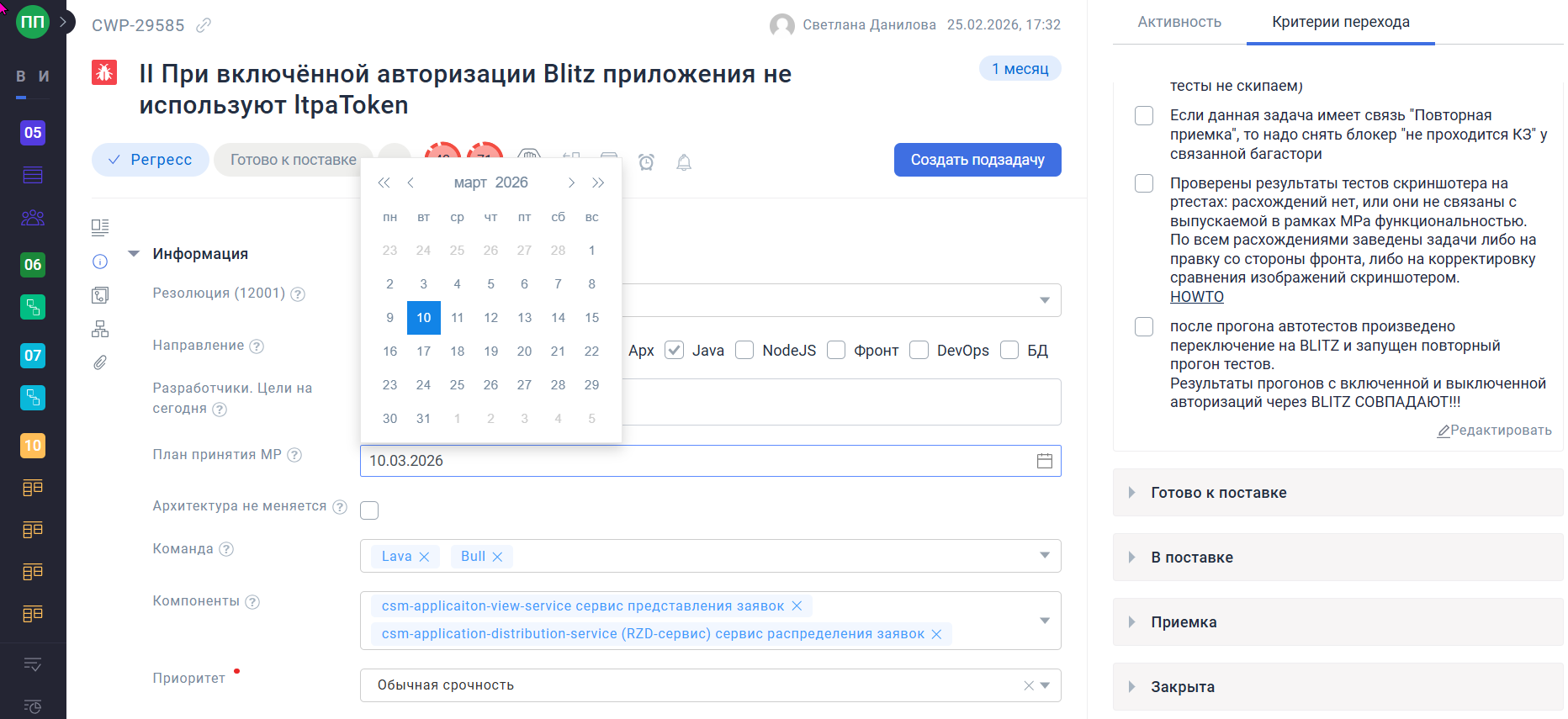Open the list-with-clock icon in sidebar
This screenshot has width=1568, height=719.
coord(33,706)
